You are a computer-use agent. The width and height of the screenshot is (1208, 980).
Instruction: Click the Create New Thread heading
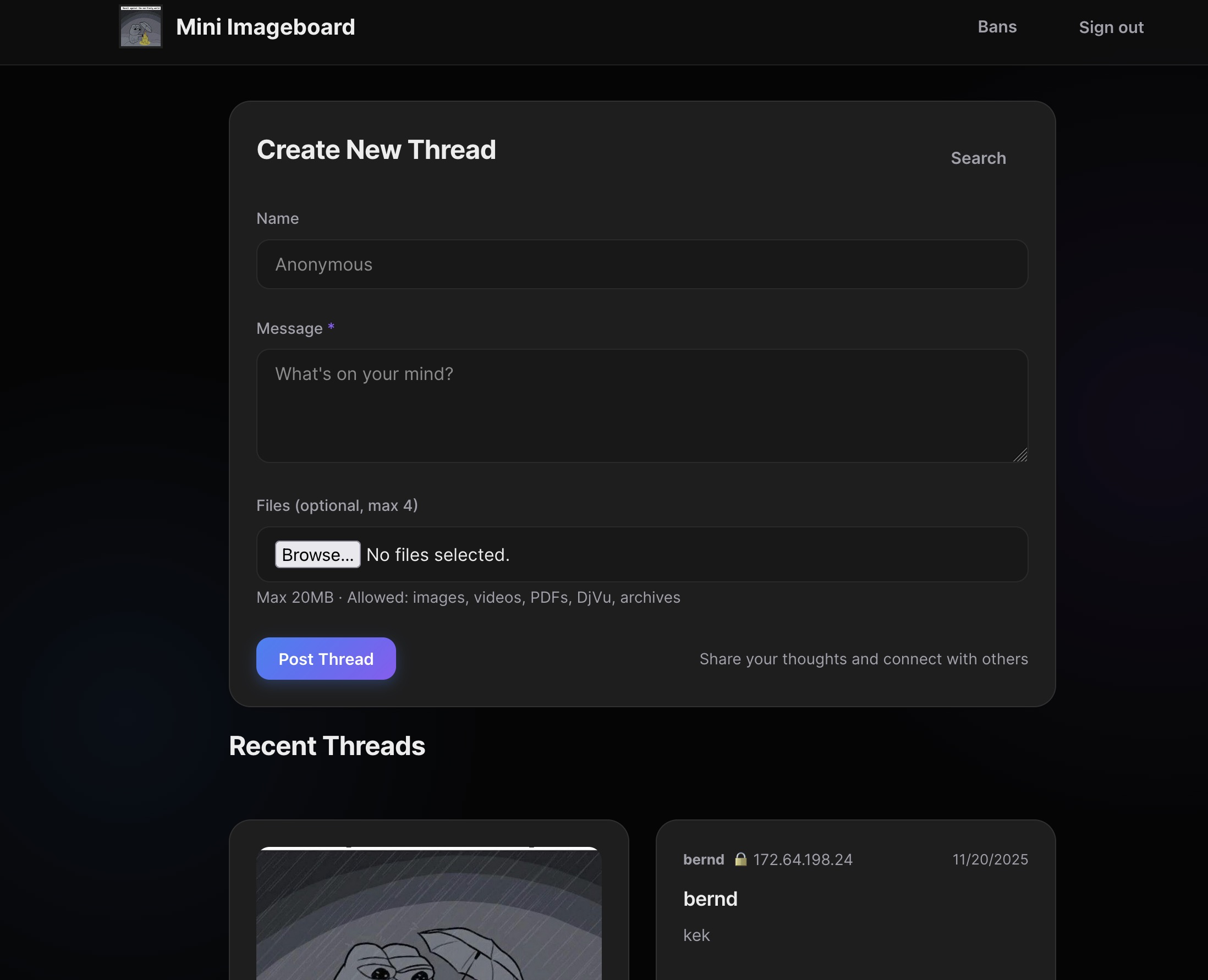376,150
